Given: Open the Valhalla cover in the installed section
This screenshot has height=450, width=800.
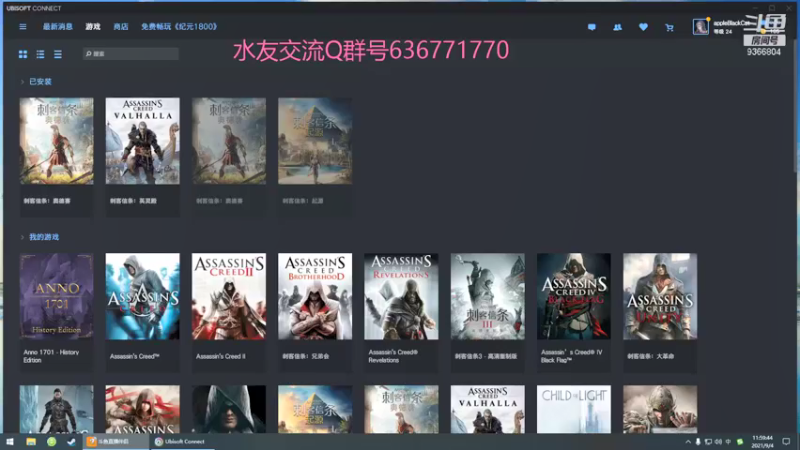Looking at the screenshot, I should pos(143,141).
